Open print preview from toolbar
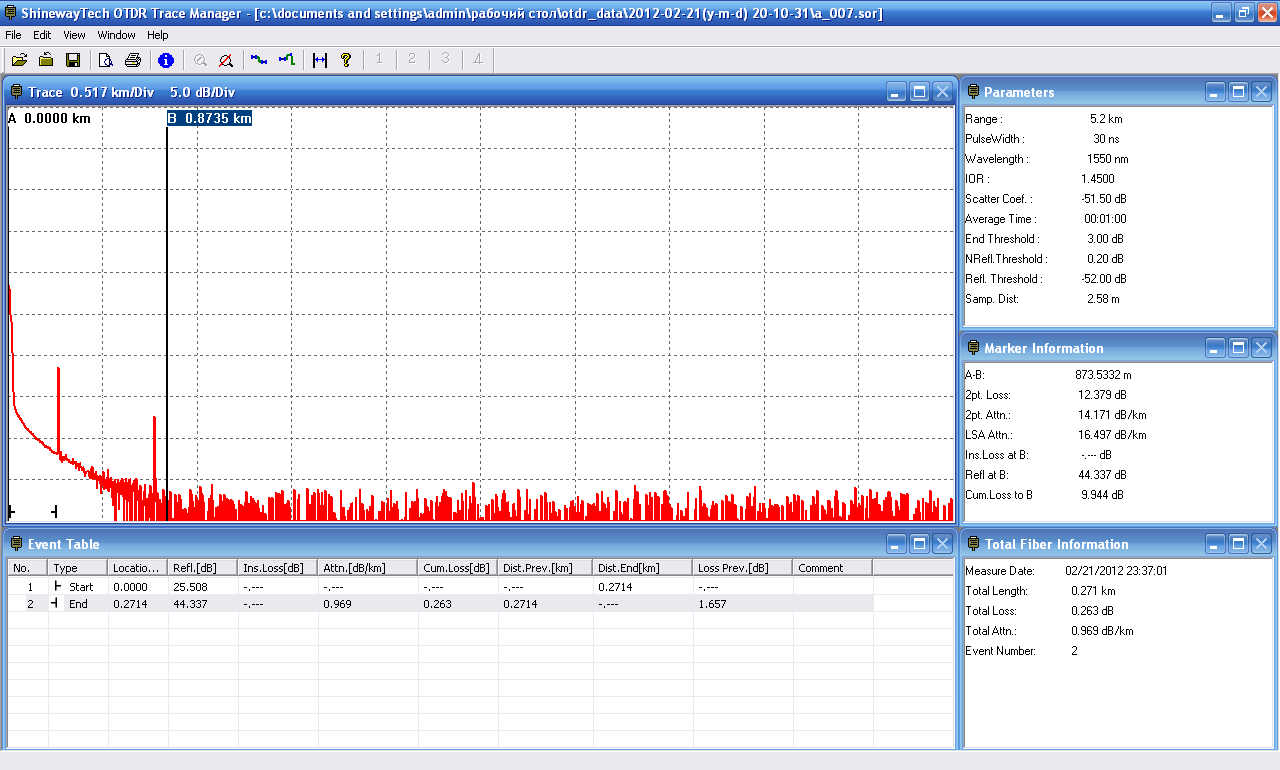The height and width of the screenshot is (770, 1280). pyautogui.click(x=105, y=60)
